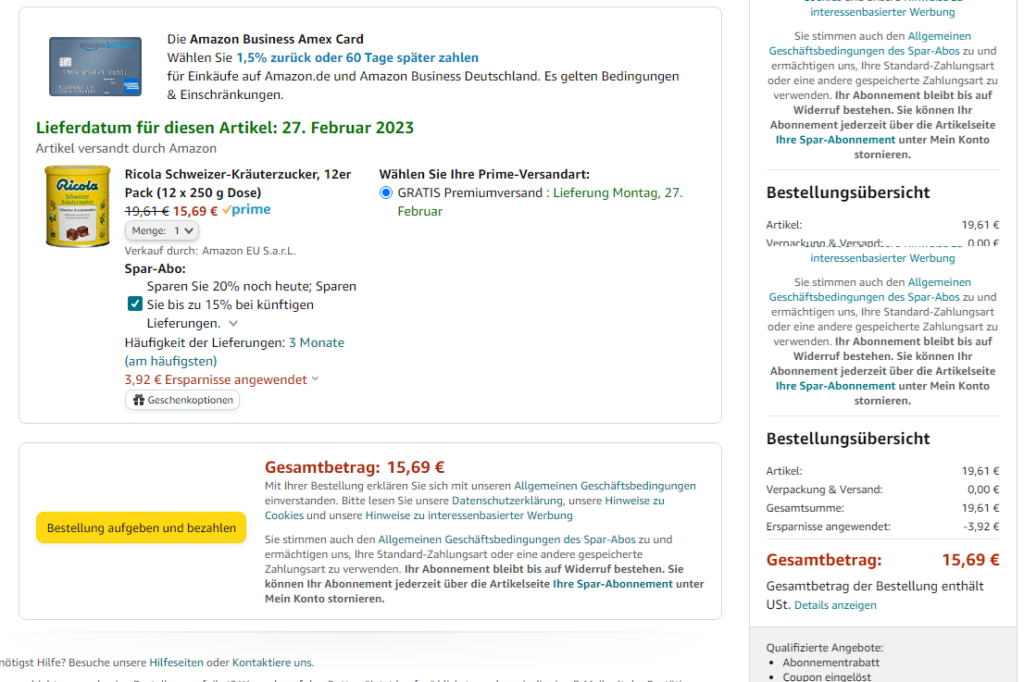
Task: Click Gesamtbetrag 15,69 € in main section
Action: [x=355, y=467]
